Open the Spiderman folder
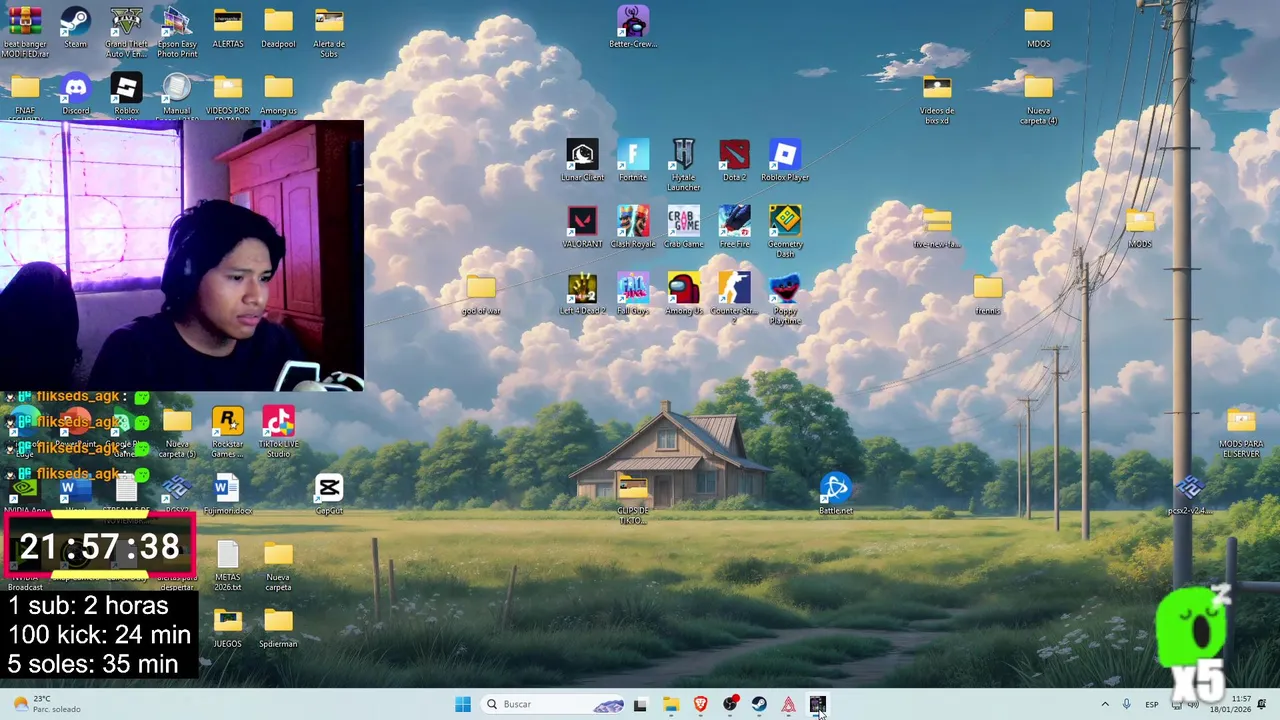1280x720 pixels. click(x=278, y=627)
